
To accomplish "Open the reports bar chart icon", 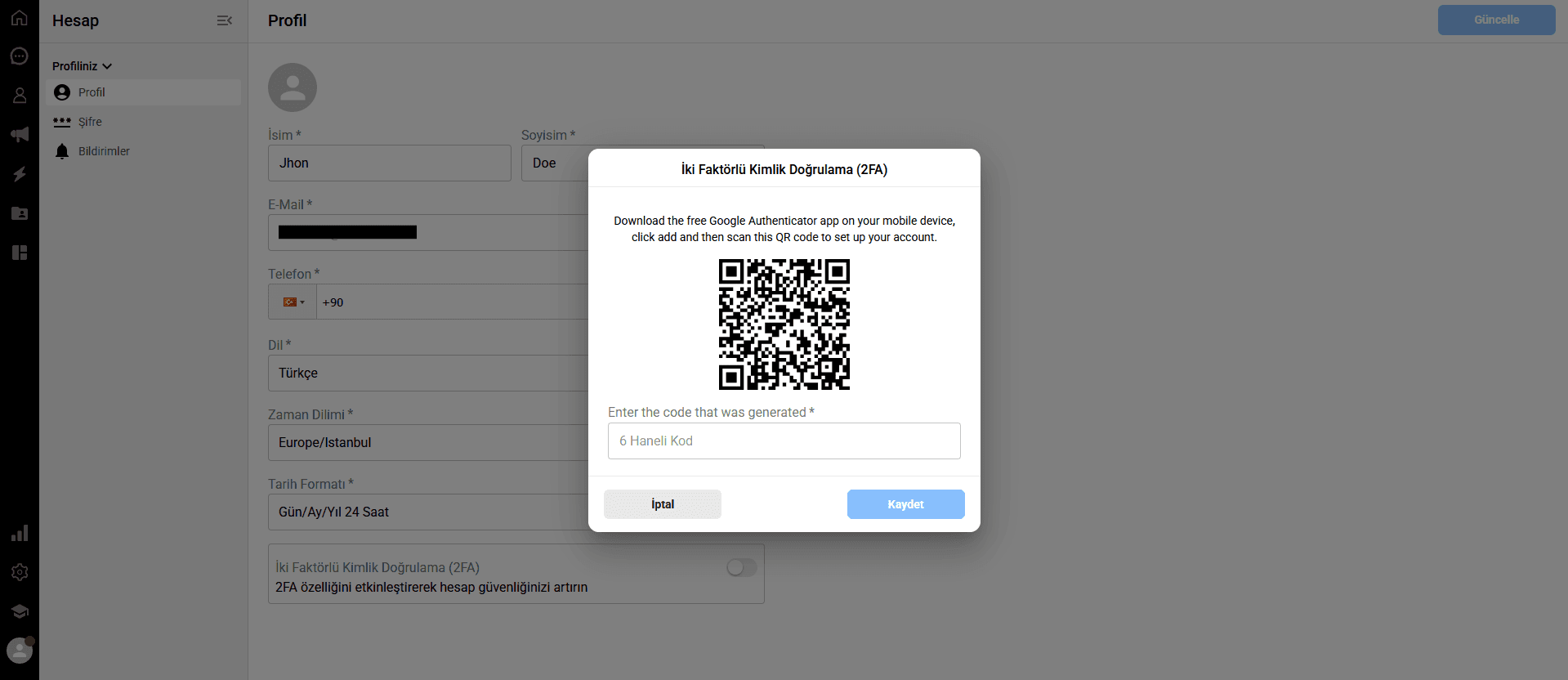I will click(20, 533).
